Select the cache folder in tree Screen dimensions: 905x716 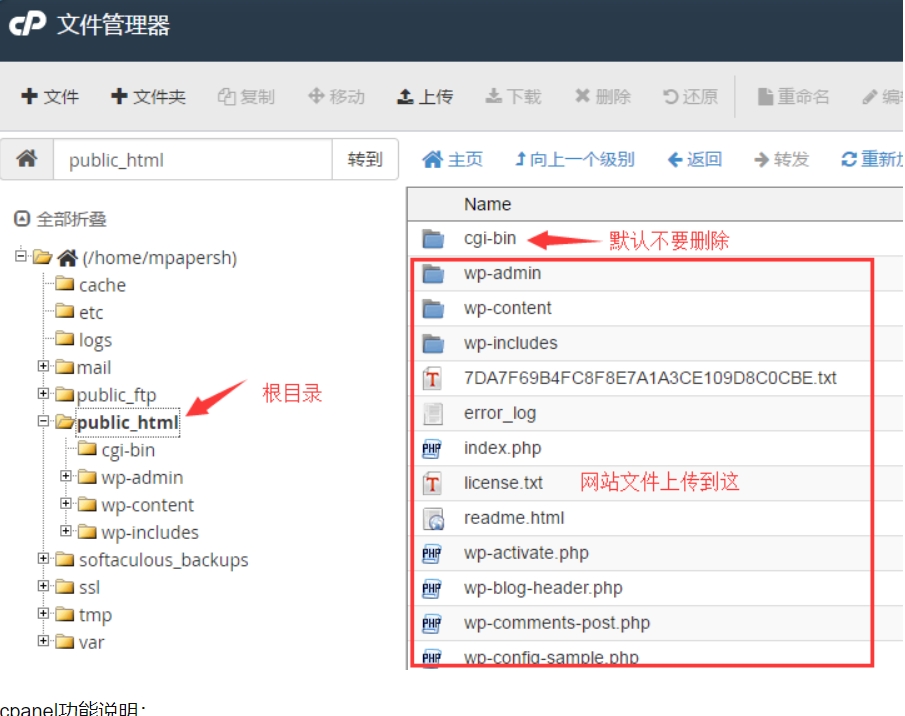(x=102, y=285)
